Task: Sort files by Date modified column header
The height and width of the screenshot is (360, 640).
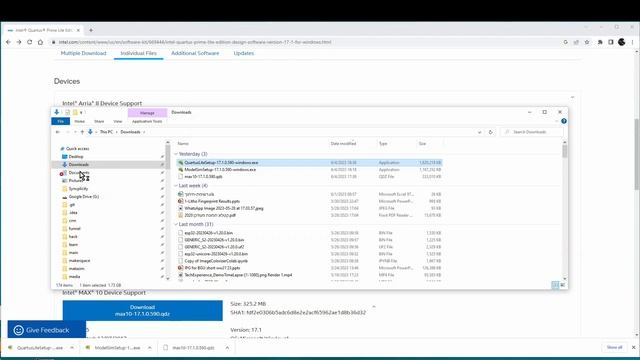Action: coord(343,144)
